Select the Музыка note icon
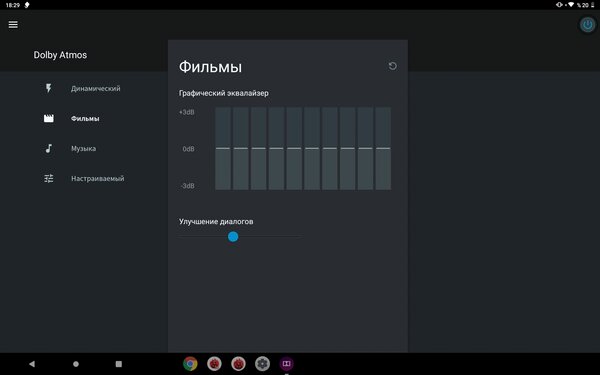 49,148
